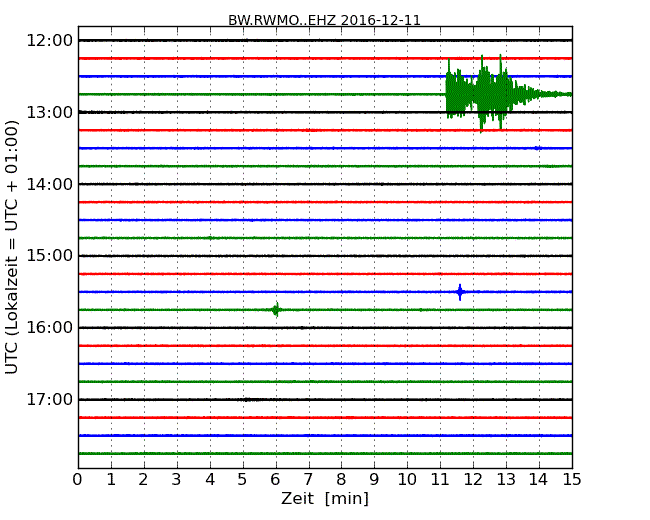The image size is (650, 520).
Task: Click x-axis tick label 15
Action: tap(572, 480)
